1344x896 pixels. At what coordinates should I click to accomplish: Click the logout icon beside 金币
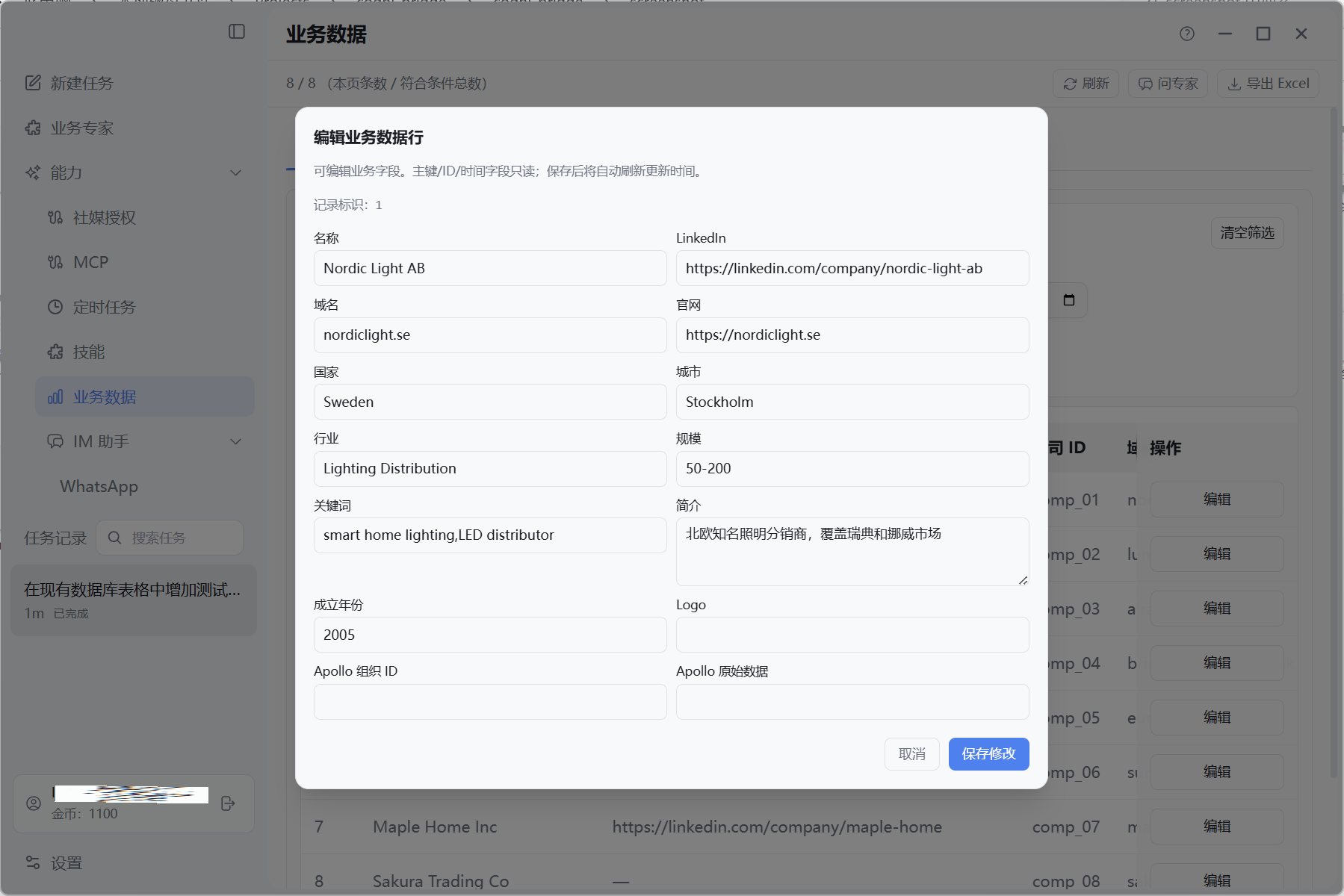coord(229,803)
